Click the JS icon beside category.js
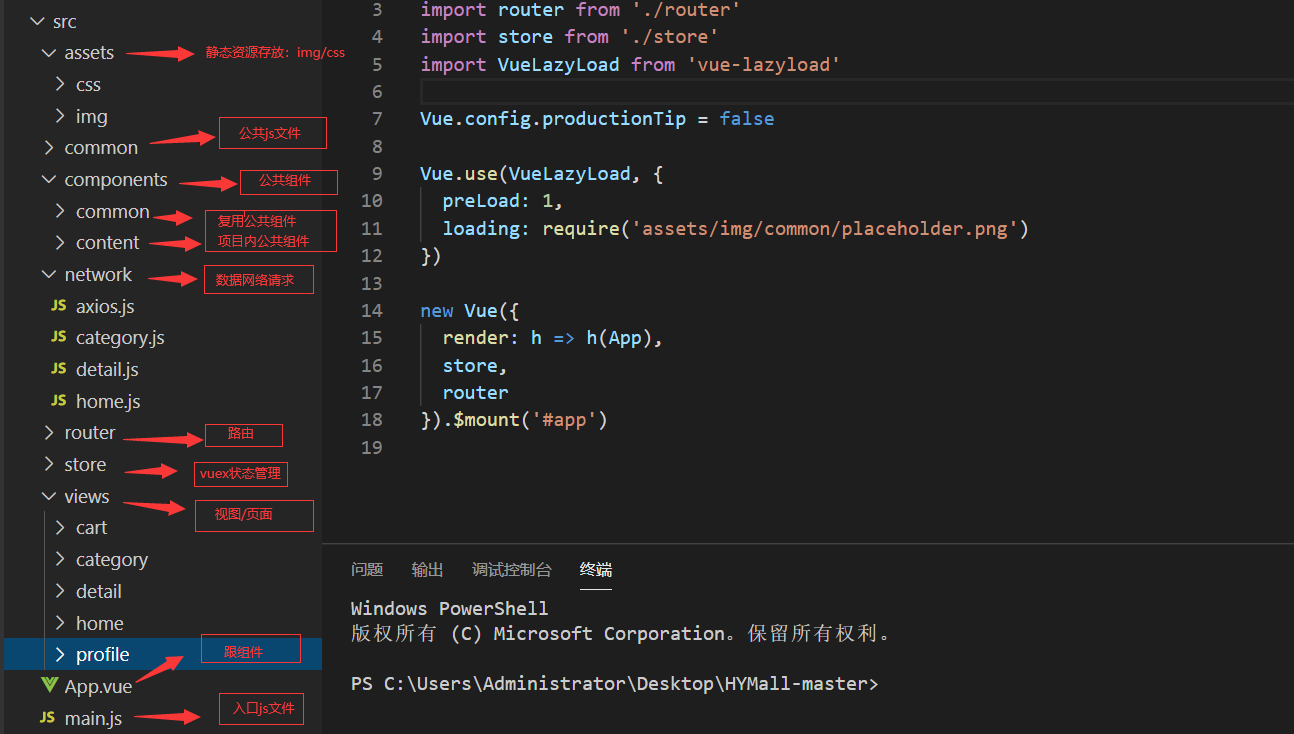The width and height of the screenshot is (1294, 734). [x=59, y=338]
